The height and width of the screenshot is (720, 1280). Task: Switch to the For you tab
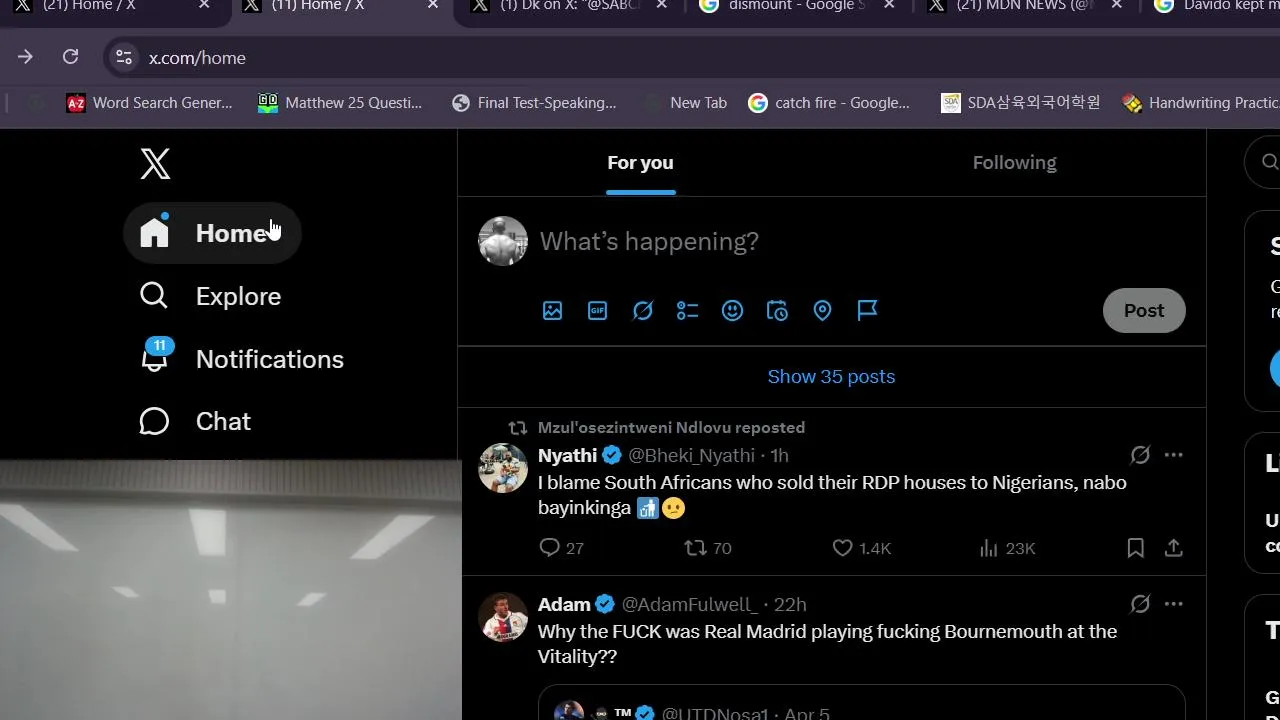(x=640, y=163)
